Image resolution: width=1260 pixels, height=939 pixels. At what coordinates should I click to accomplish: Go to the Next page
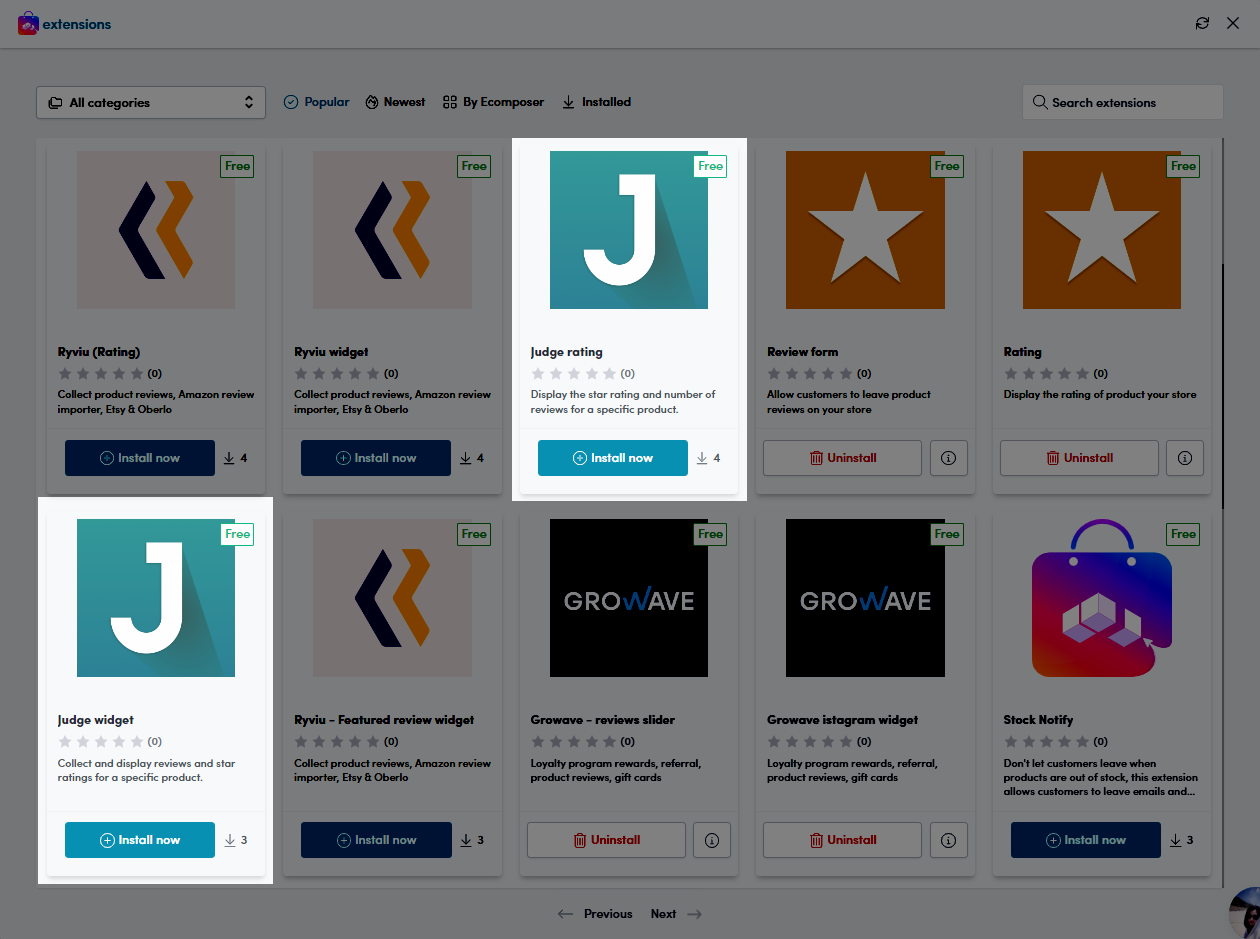pos(676,914)
